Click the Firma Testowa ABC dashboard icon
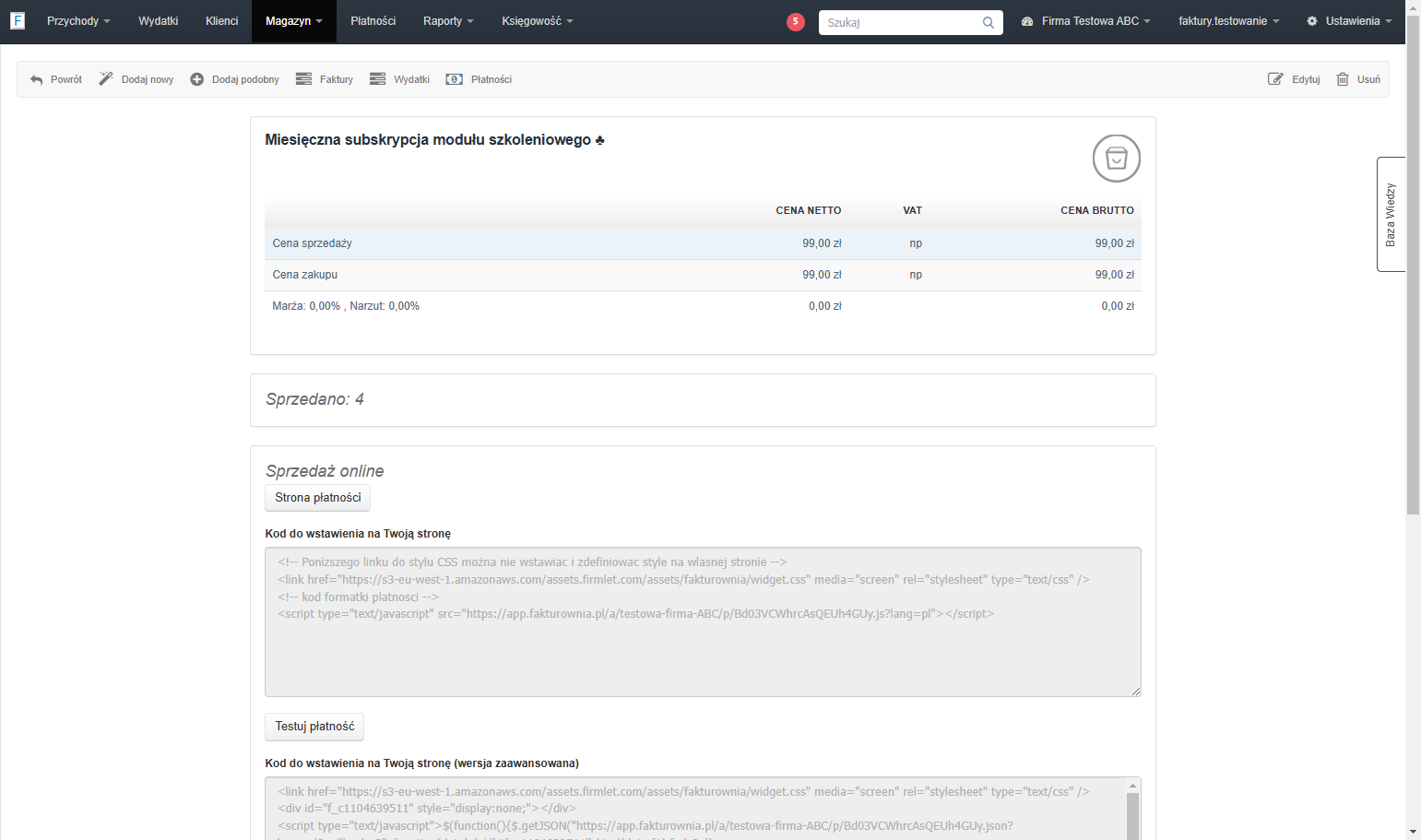This screenshot has height=840, width=1421. 1027,21
